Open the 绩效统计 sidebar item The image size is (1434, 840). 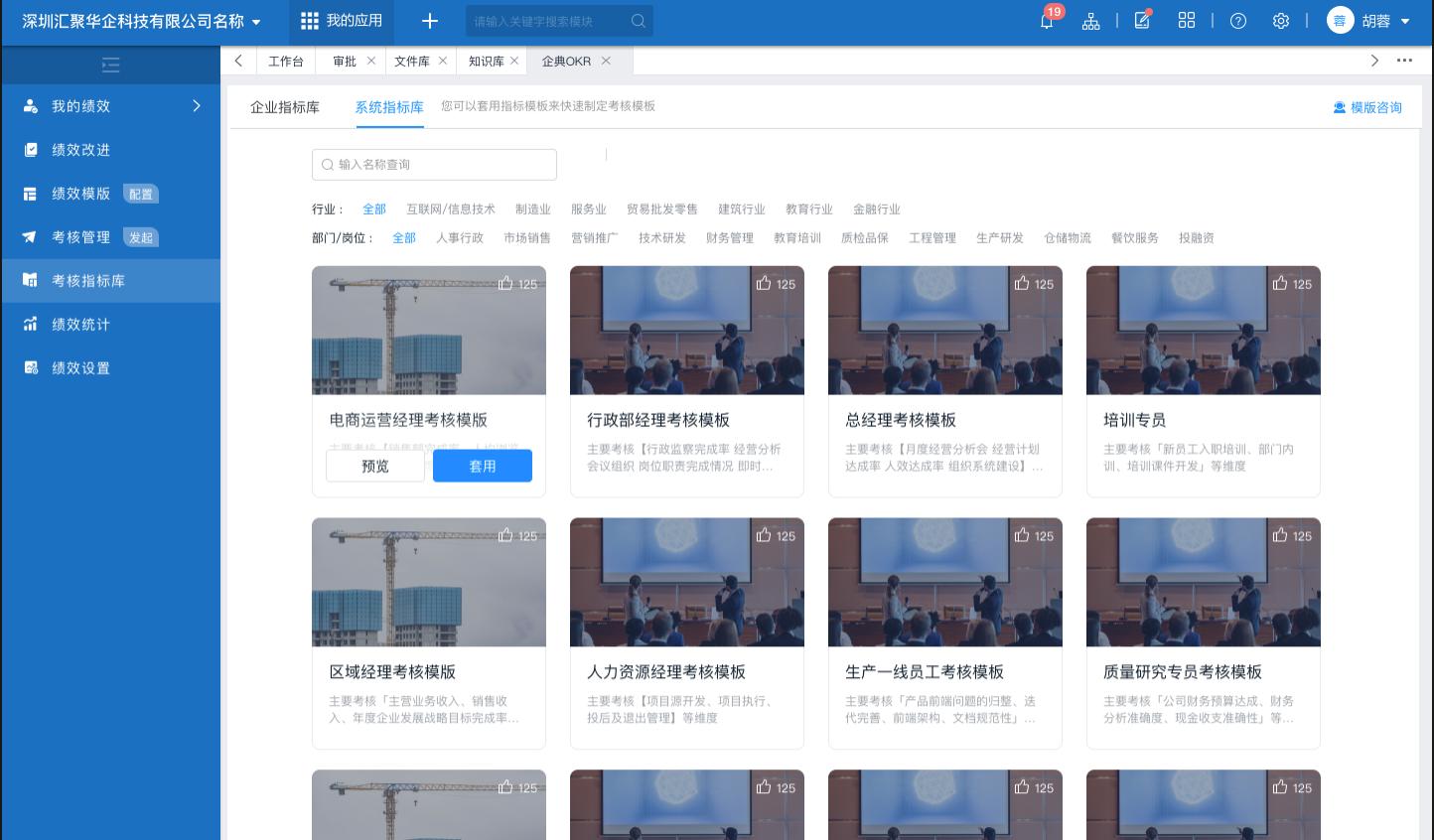(x=110, y=325)
